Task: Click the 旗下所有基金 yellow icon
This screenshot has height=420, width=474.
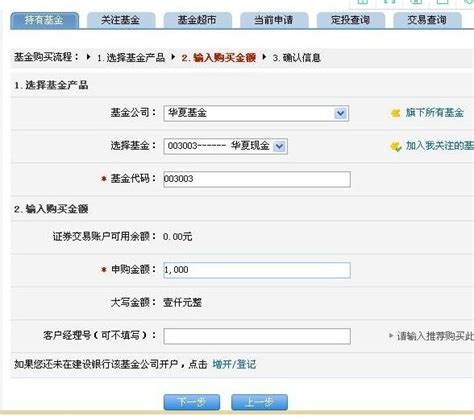Action: (395, 113)
